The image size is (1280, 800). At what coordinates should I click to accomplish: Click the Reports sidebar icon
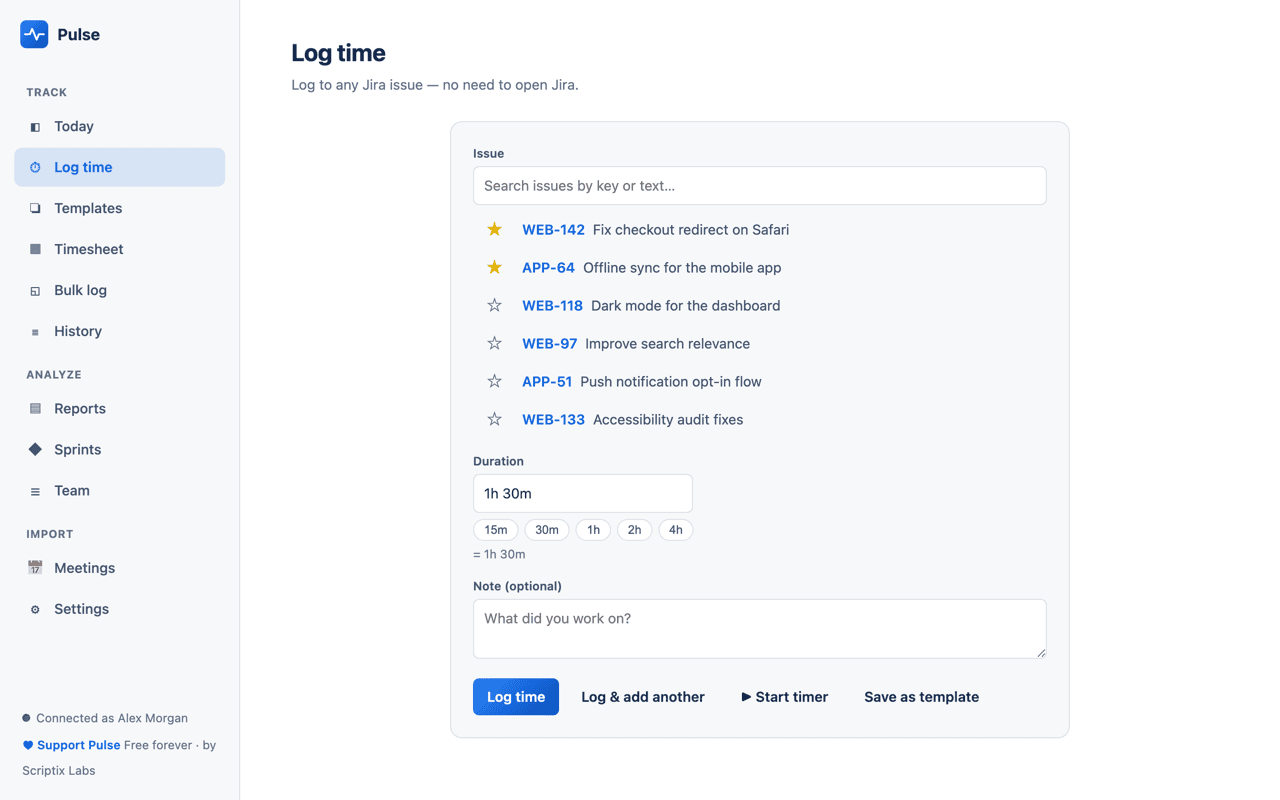point(35,409)
